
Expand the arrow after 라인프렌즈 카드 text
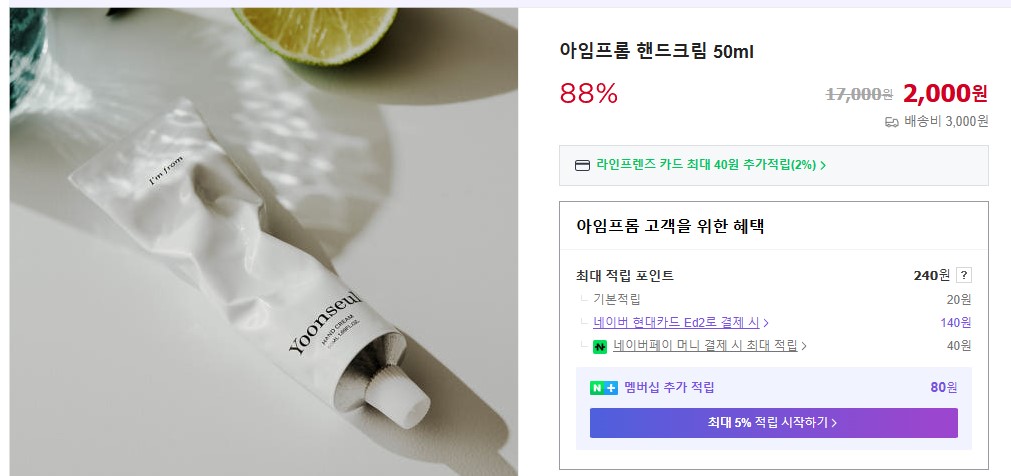coord(822,166)
